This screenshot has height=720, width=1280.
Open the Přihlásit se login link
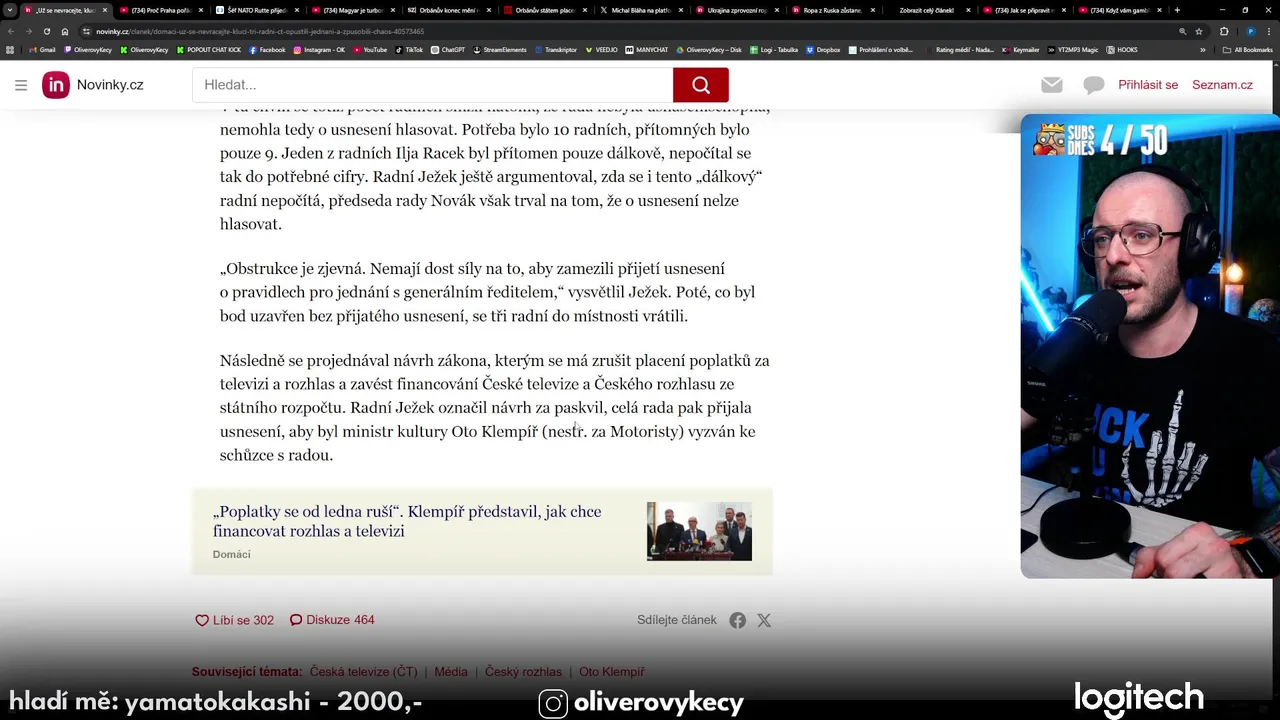pos(1148,85)
